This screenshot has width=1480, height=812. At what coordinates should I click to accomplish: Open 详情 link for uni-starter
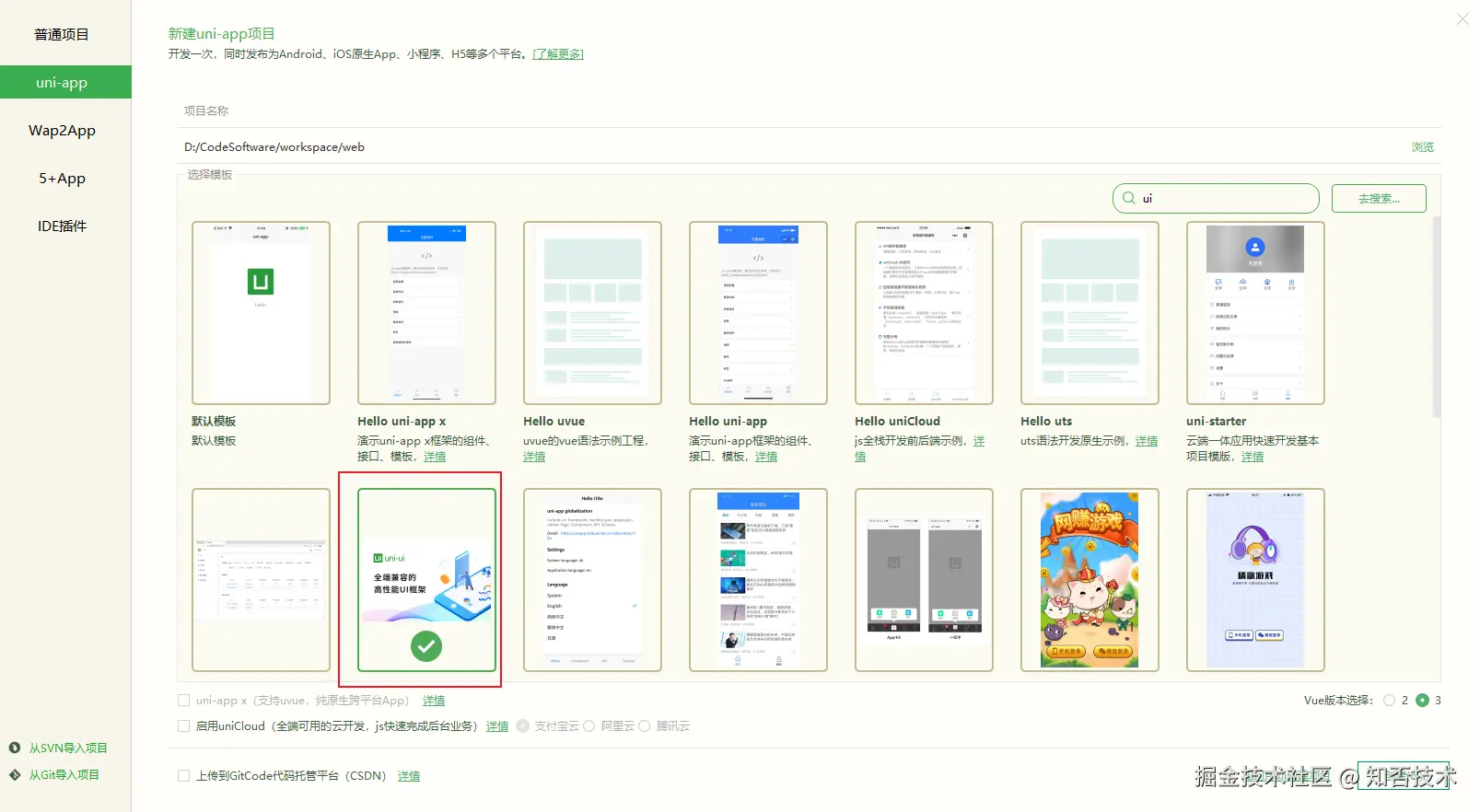point(1253,457)
